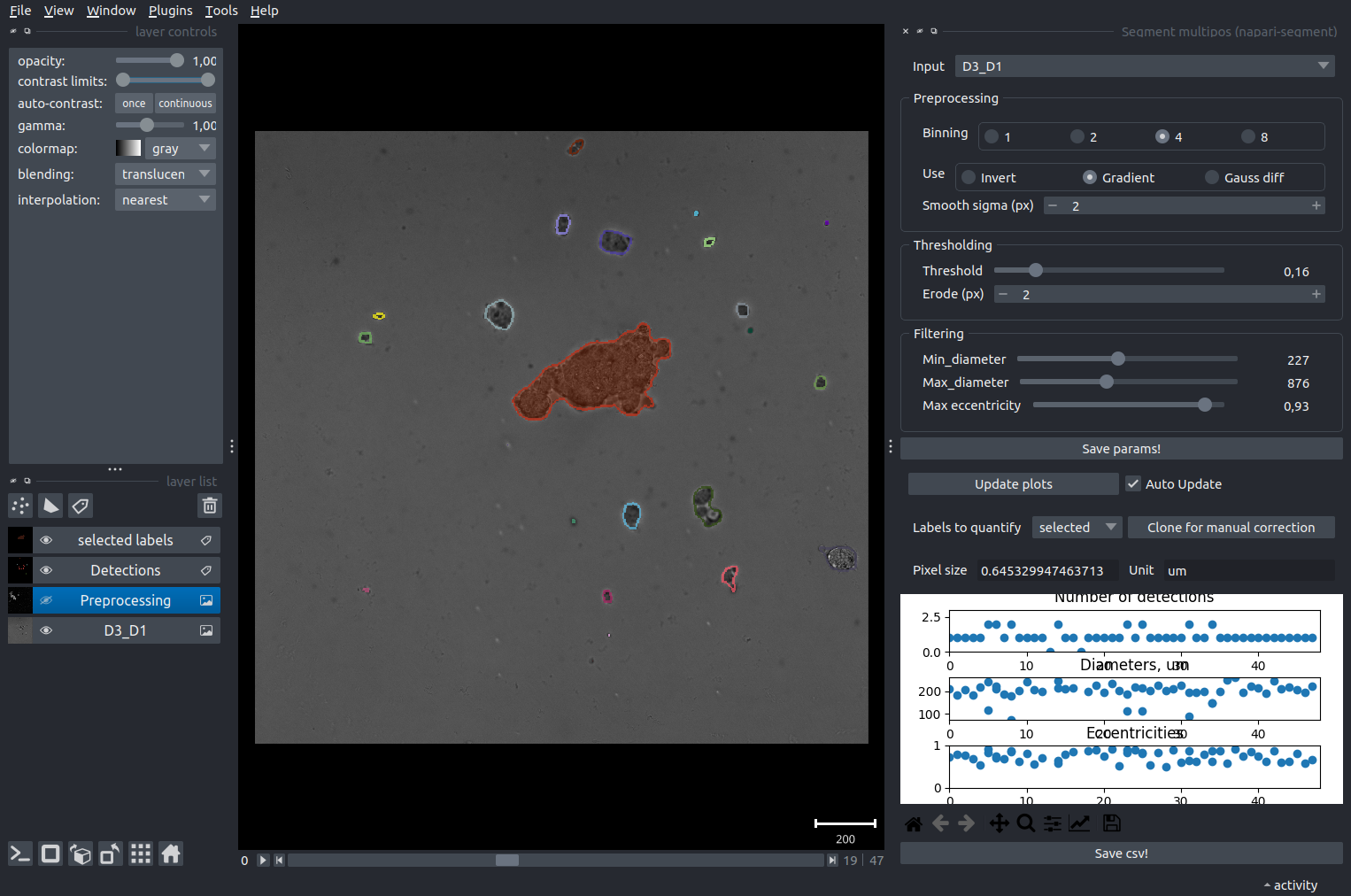Create a new points layer

coord(20,506)
